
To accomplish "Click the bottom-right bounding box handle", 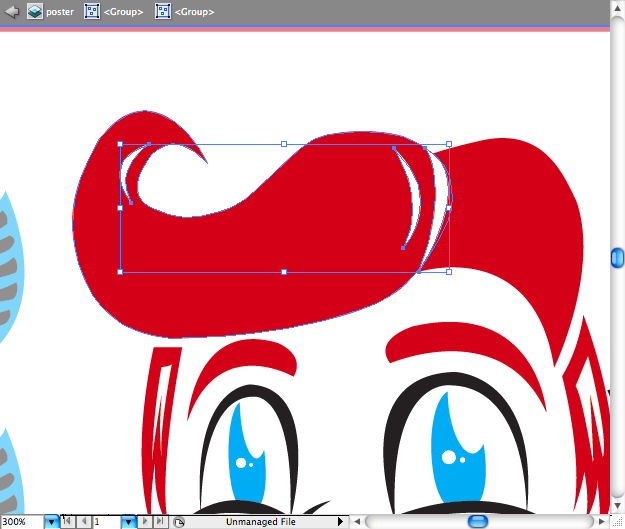I will [449, 272].
